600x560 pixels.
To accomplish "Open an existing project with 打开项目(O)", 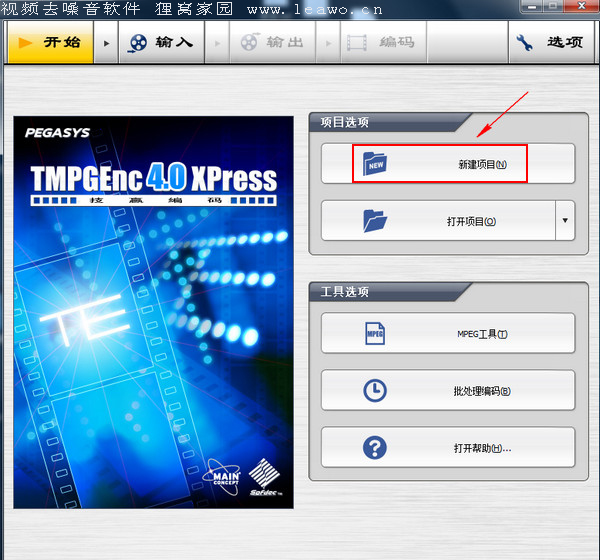I will pos(438,221).
